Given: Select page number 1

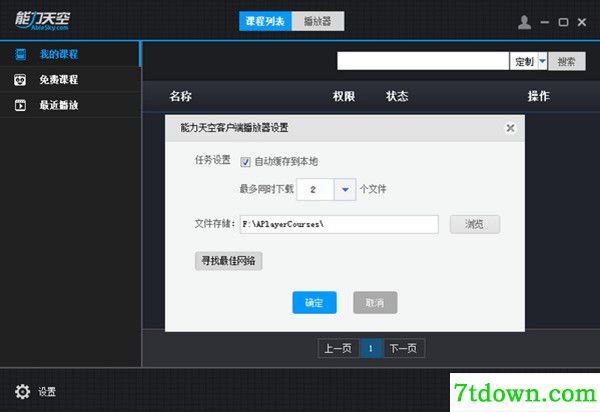Looking at the screenshot, I should point(371,348).
